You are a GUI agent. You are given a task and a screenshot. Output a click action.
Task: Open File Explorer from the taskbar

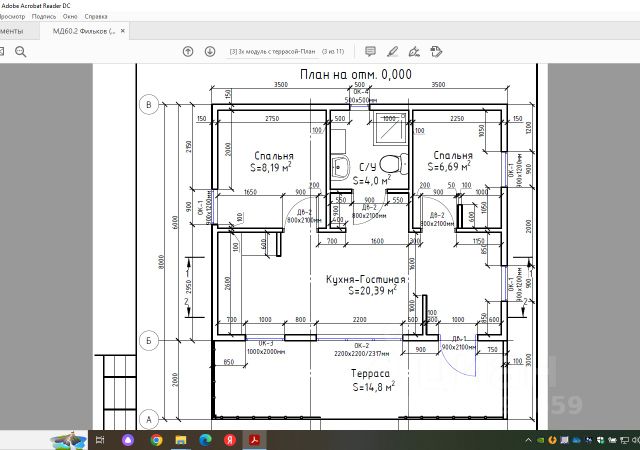[181, 440]
